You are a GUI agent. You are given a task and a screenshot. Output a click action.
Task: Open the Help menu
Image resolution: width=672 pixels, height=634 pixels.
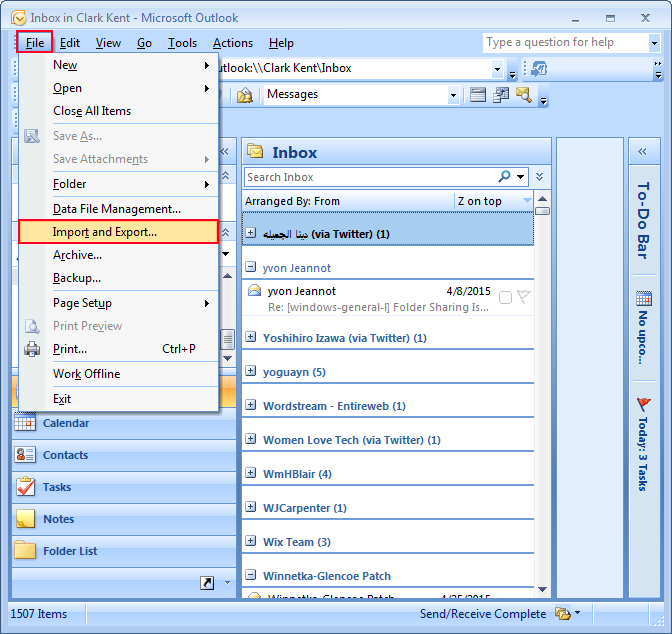(x=281, y=43)
